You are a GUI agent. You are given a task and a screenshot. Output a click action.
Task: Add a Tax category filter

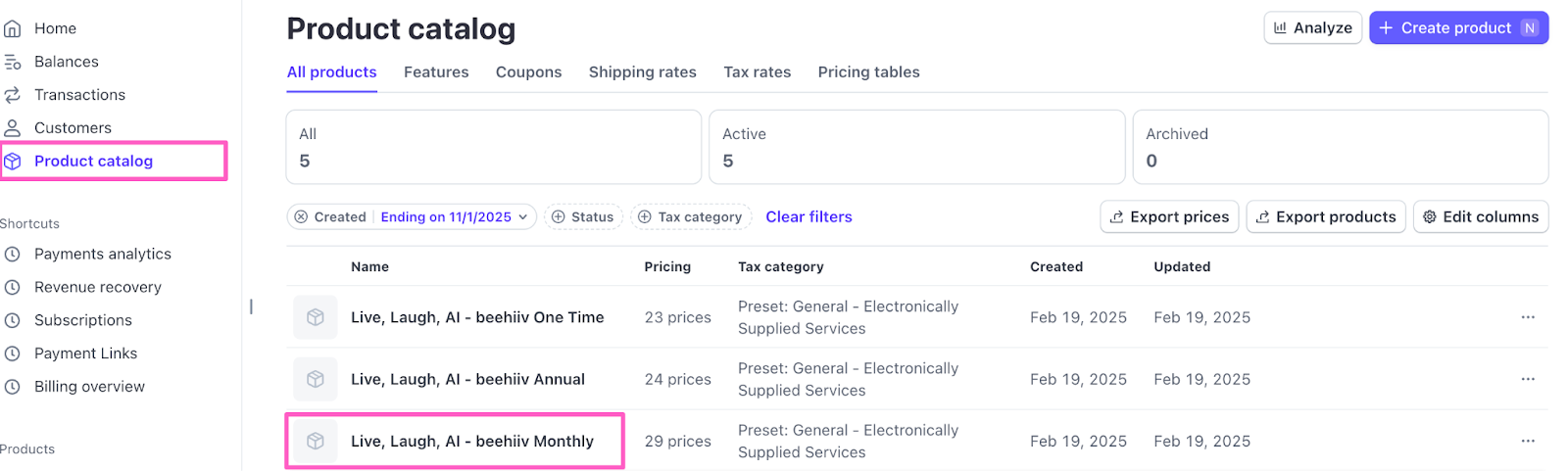coord(691,217)
